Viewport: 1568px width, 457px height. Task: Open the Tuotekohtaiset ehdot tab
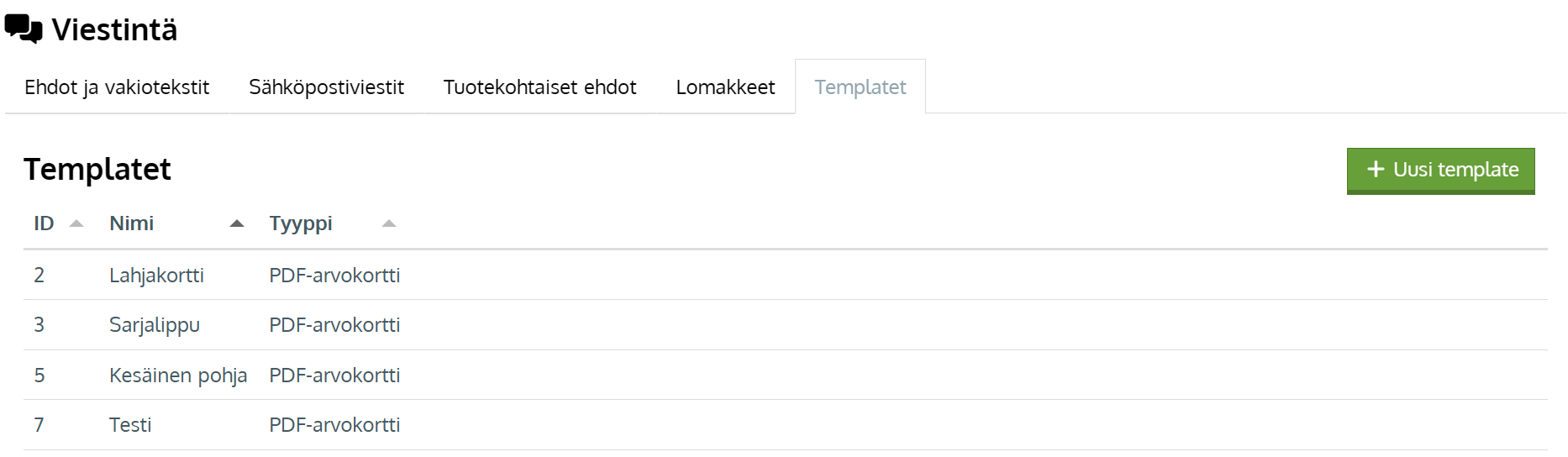pyautogui.click(x=539, y=87)
